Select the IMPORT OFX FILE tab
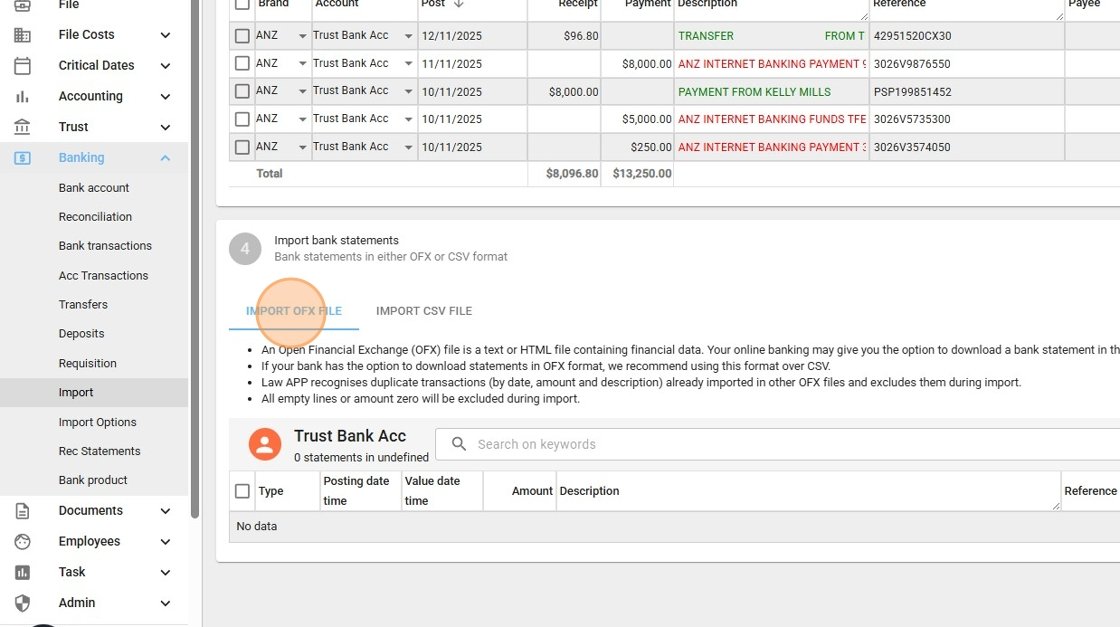This screenshot has height=627, width=1120. coord(293,310)
